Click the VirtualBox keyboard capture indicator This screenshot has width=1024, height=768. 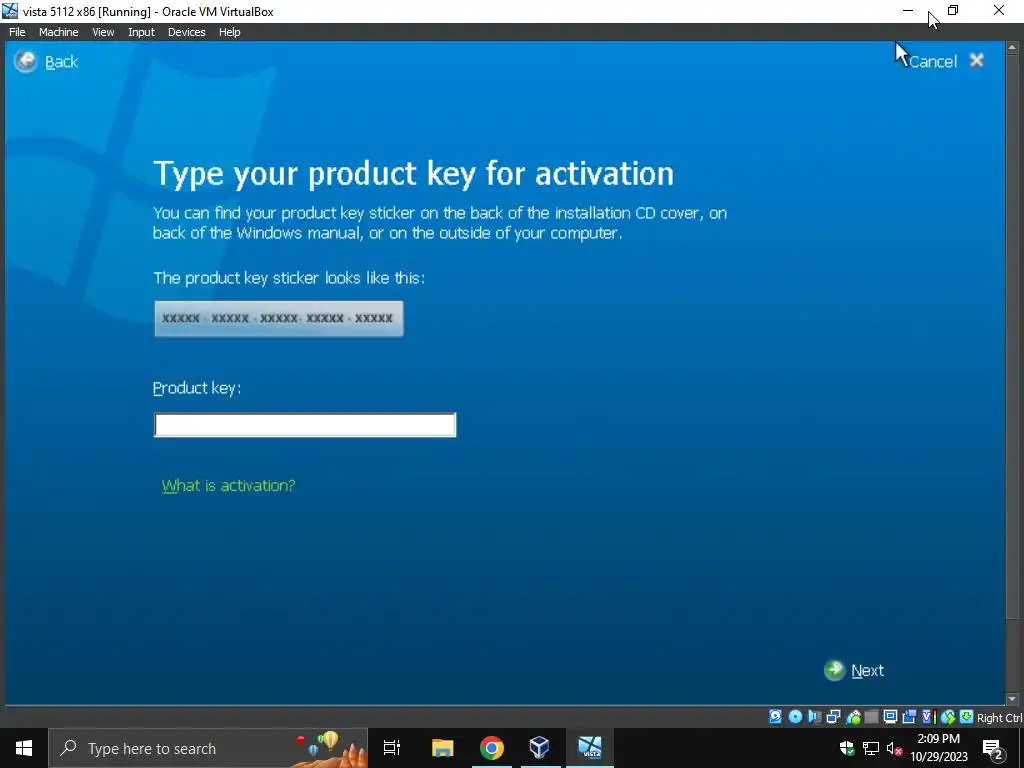(967, 717)
